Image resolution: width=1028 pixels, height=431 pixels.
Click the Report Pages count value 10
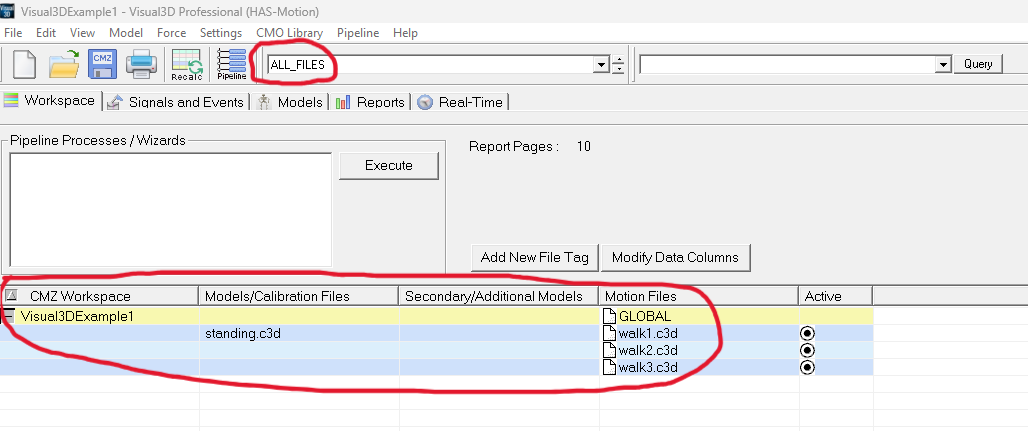(583, 146)
